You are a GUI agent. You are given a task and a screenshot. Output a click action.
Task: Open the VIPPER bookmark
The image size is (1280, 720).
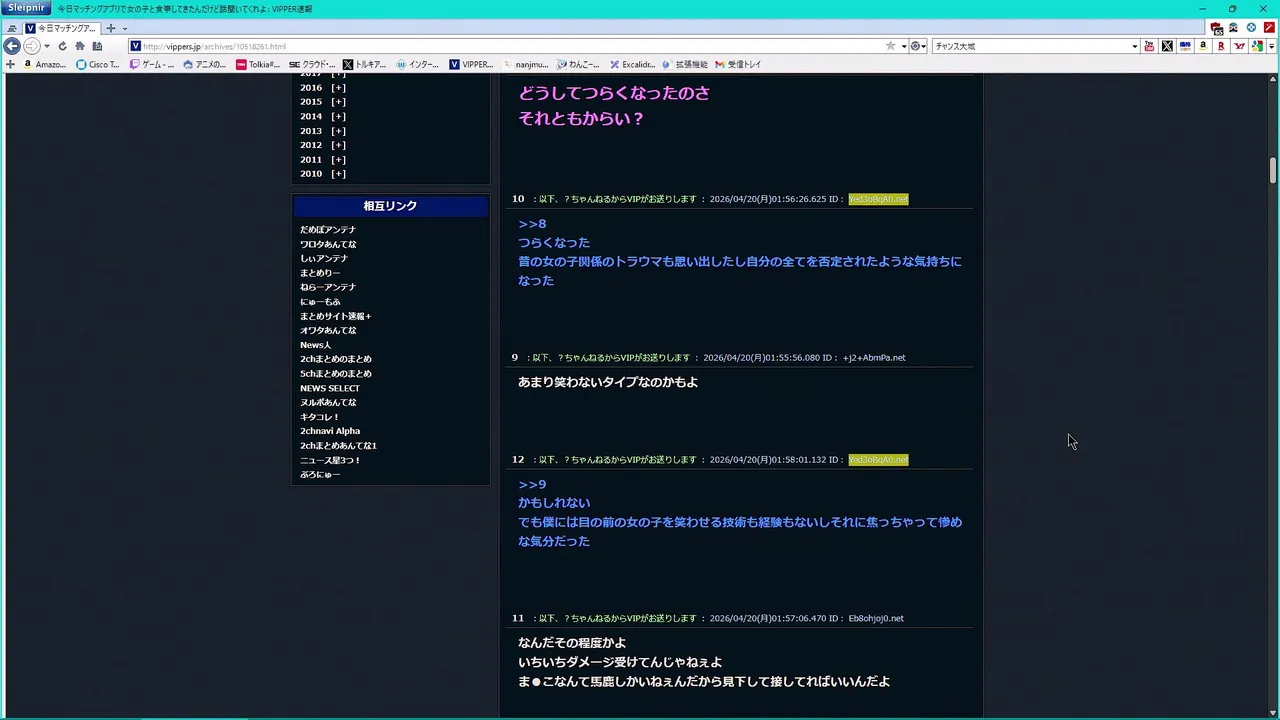pyautogui.click(x=471, y=64)
